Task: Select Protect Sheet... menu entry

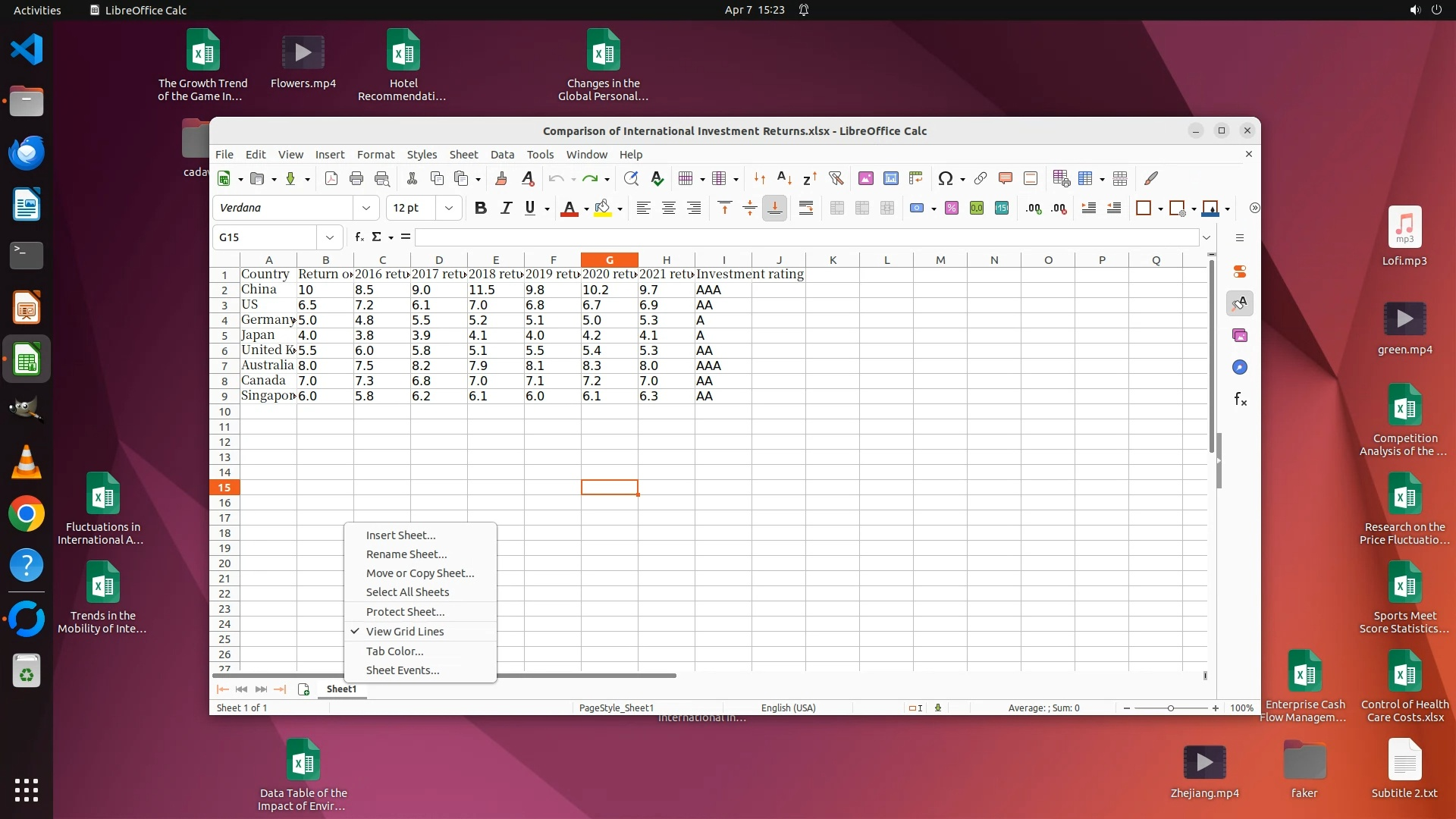Action: pyautogui.click(x=405, y=612)
